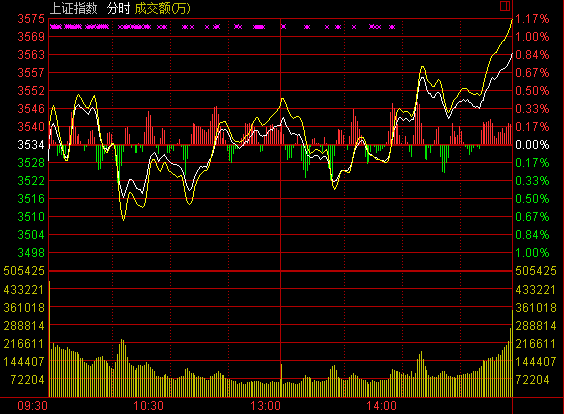Screen dimensions: 564x414
Task: Click the white 0.00% baseline percent label
Action: pyautogui.click(x=532, y=145)
